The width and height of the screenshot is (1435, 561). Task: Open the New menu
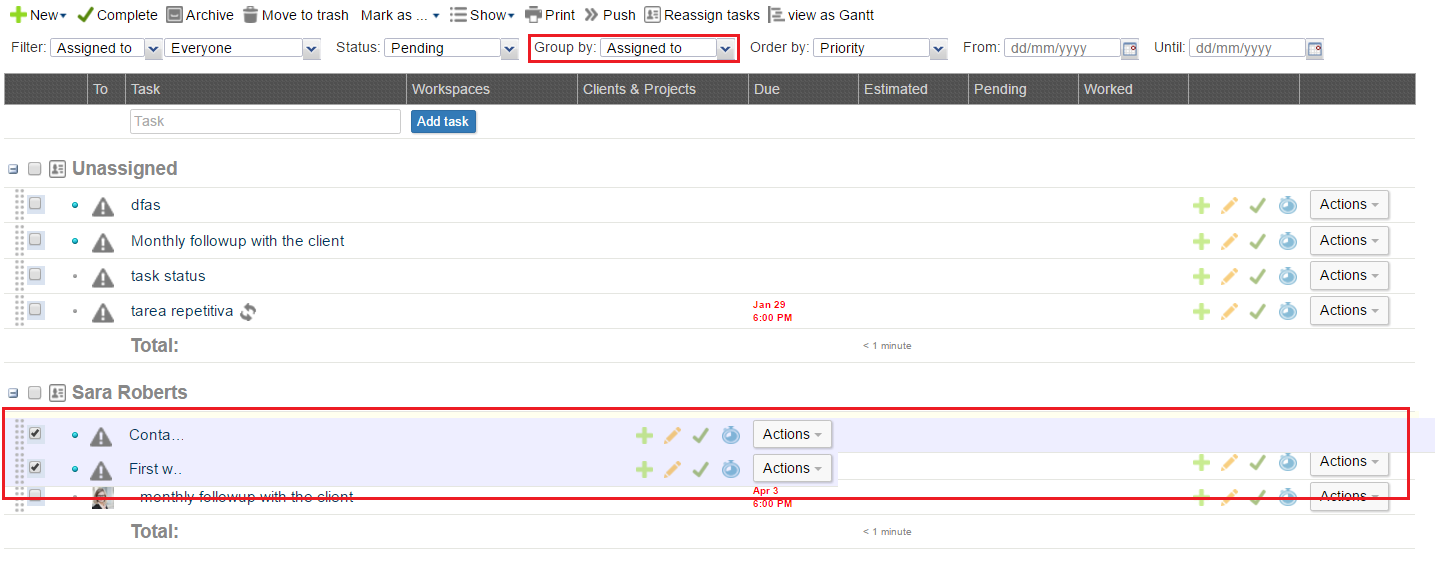click(x=38, y=15)
